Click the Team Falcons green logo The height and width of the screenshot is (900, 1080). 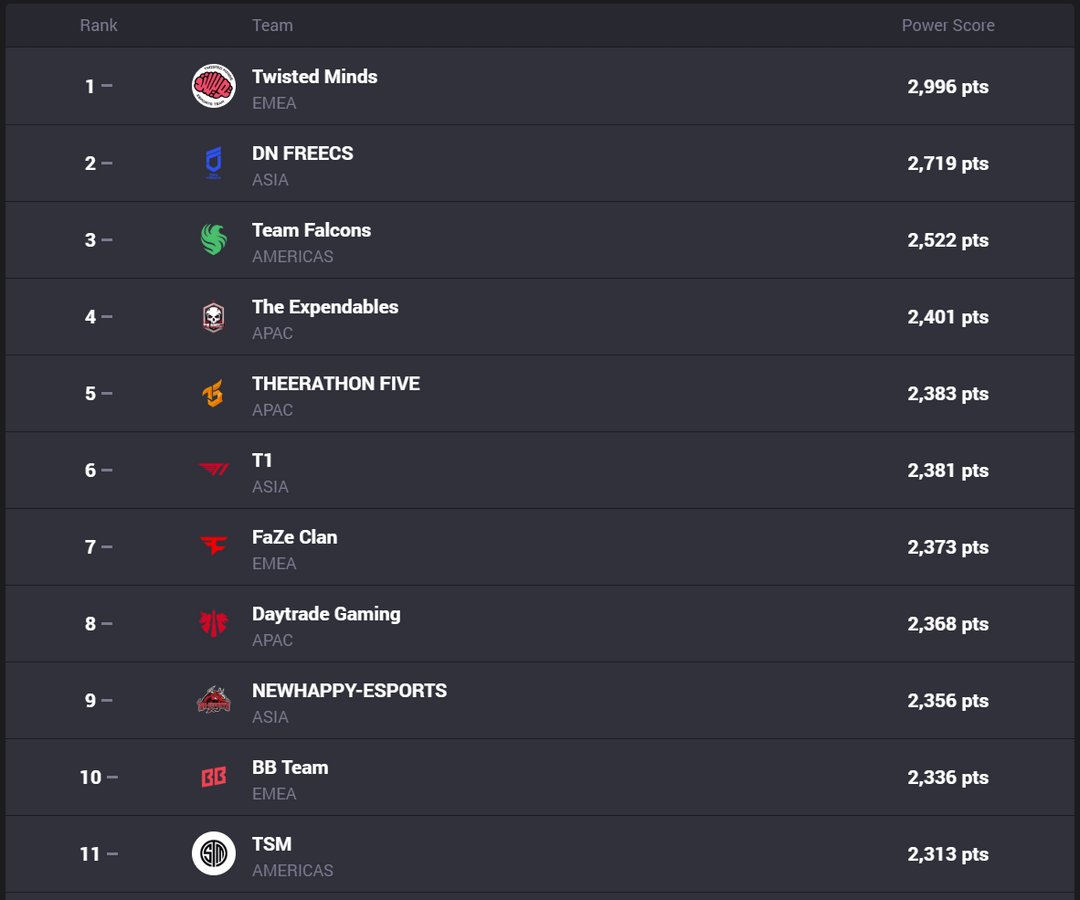213,240
